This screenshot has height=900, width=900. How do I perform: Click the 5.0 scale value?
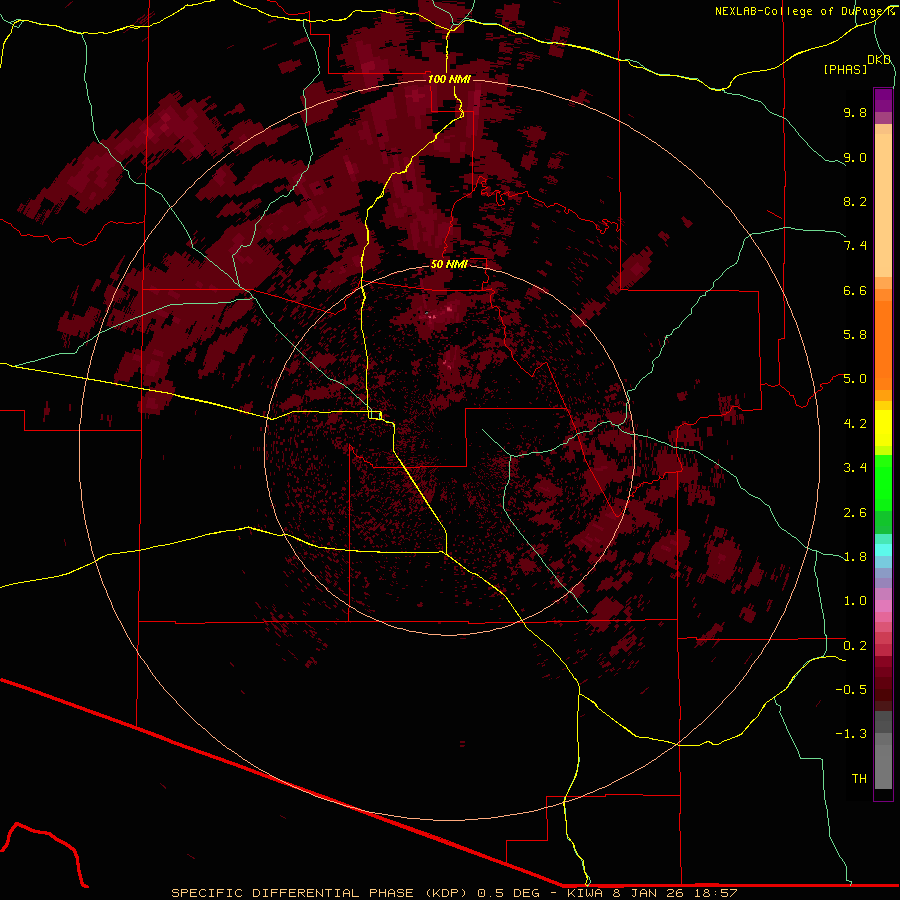pyautogui.click(x=855, y=379)
